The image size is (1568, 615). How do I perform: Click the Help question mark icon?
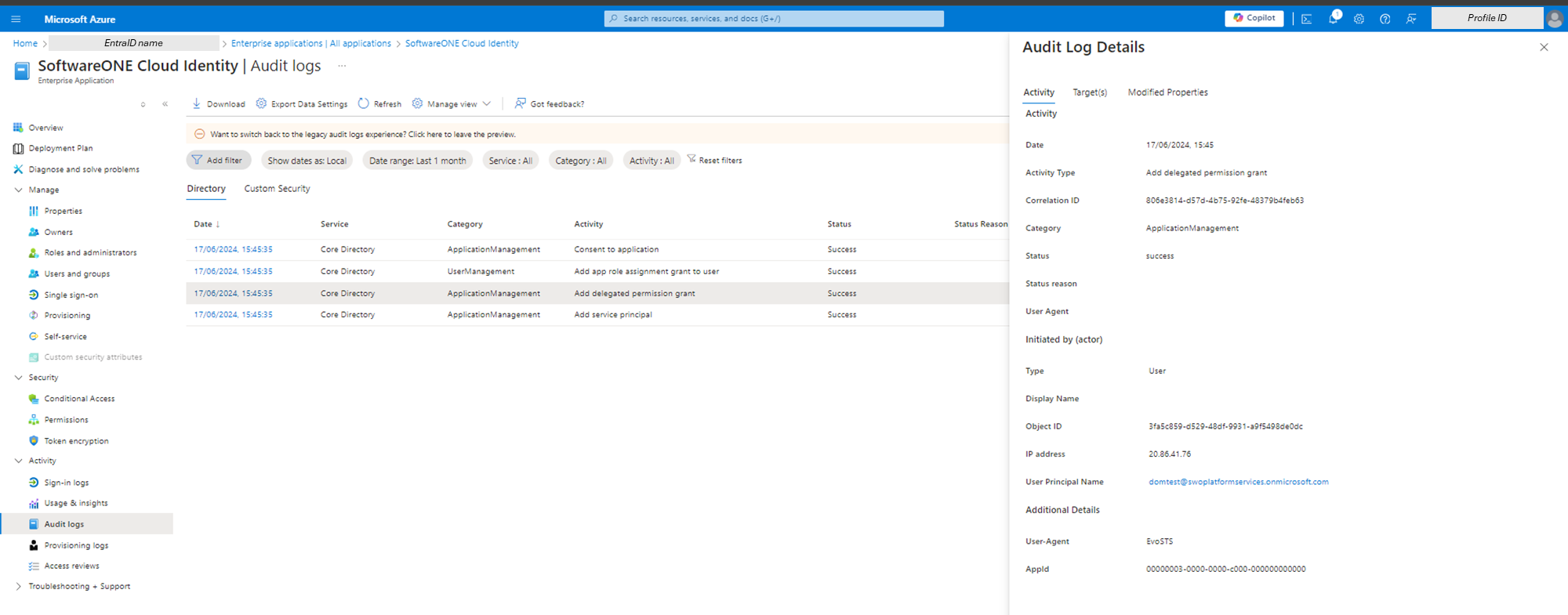(x=1385, y=19)
